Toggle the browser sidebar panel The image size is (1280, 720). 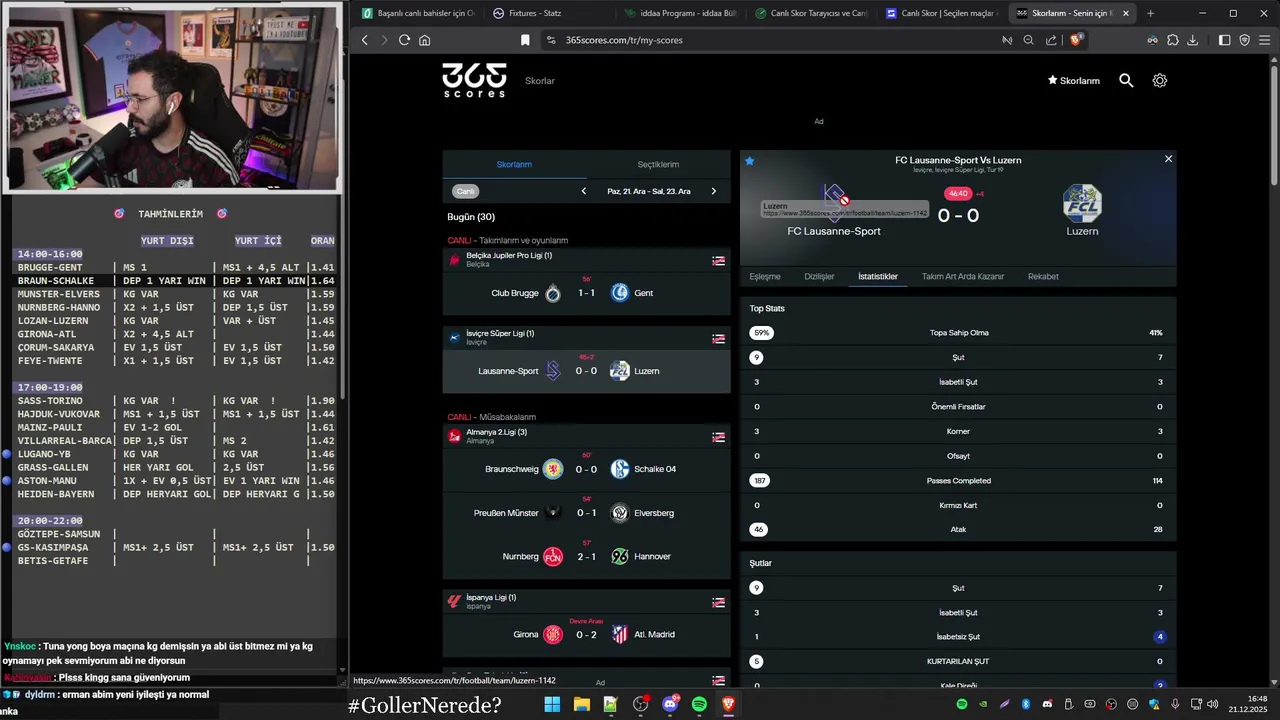click(x=1224, y=40)
